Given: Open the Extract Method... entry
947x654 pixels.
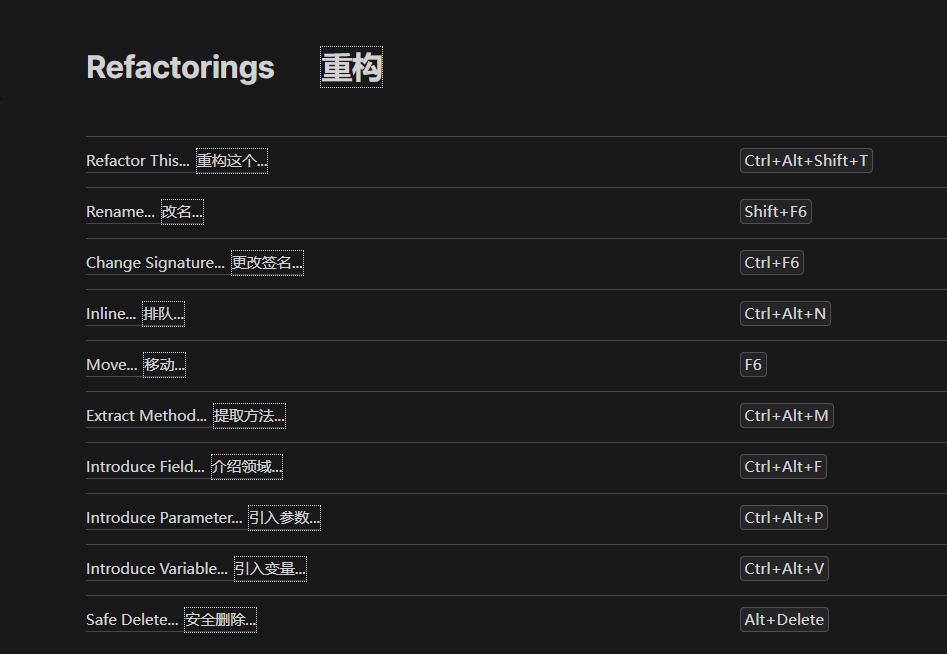Looking at the screenshot, I should coord(146,416).
